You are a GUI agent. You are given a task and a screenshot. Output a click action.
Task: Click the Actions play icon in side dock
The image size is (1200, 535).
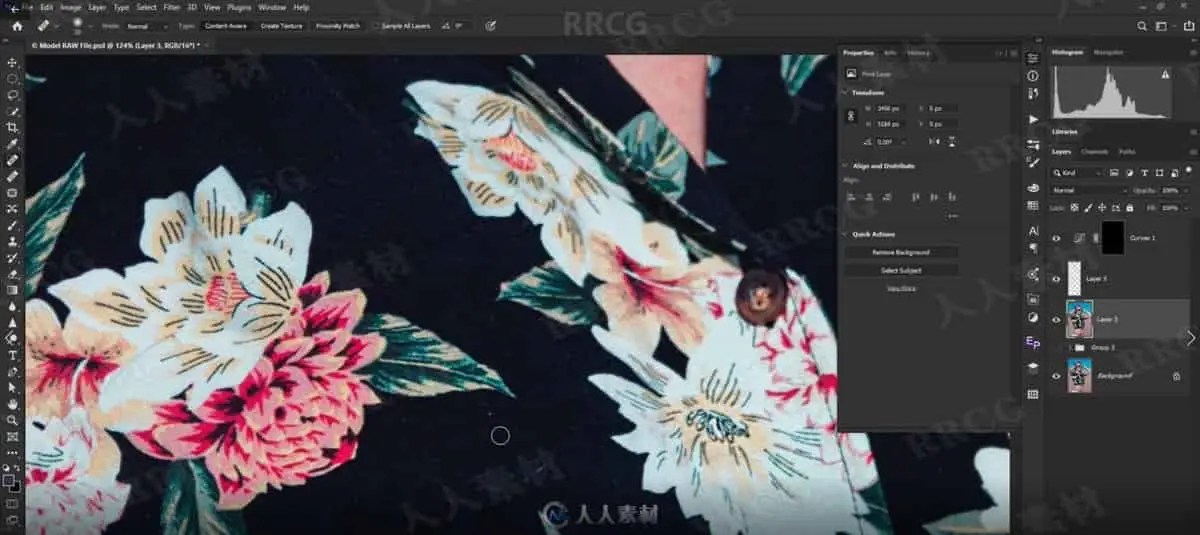(x=1033, y=119)
